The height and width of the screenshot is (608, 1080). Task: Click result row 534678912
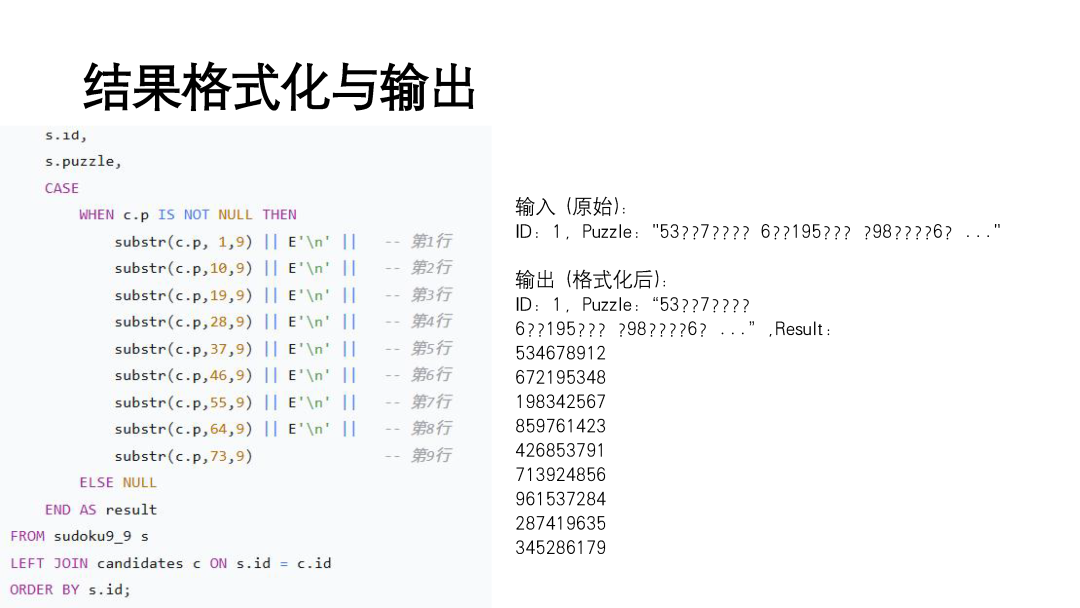pyautogui.click(x=561, y=353)
